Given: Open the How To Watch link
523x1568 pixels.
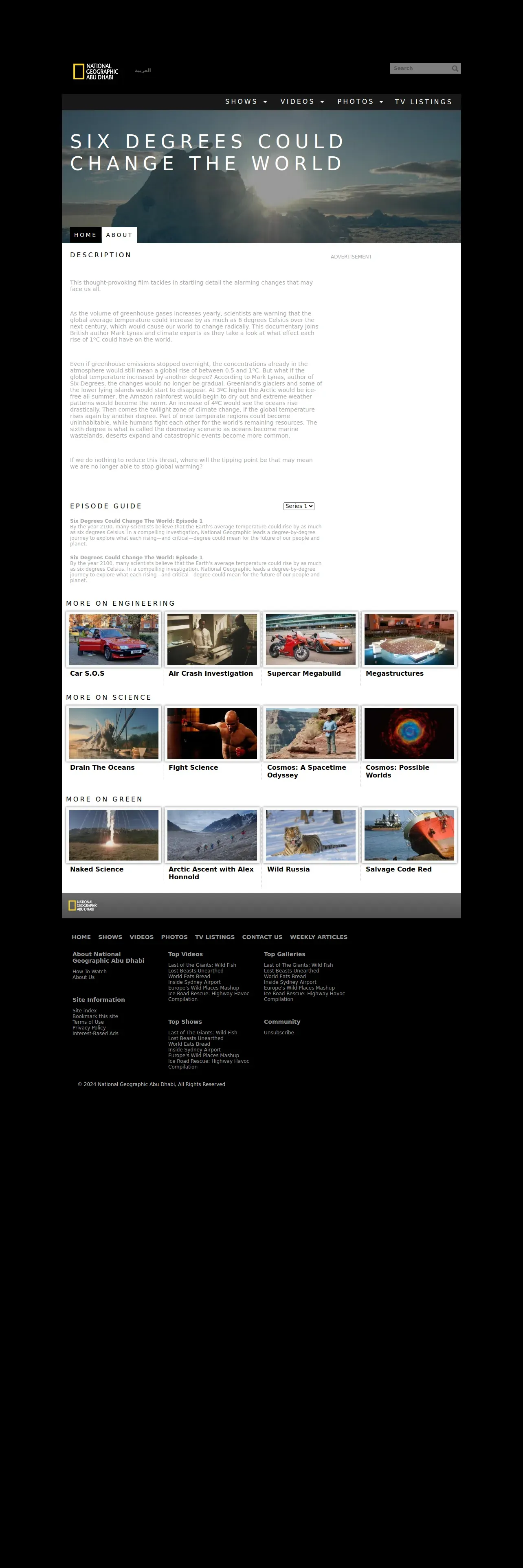Looking at the screenshot, I should (x=90, y=972).
